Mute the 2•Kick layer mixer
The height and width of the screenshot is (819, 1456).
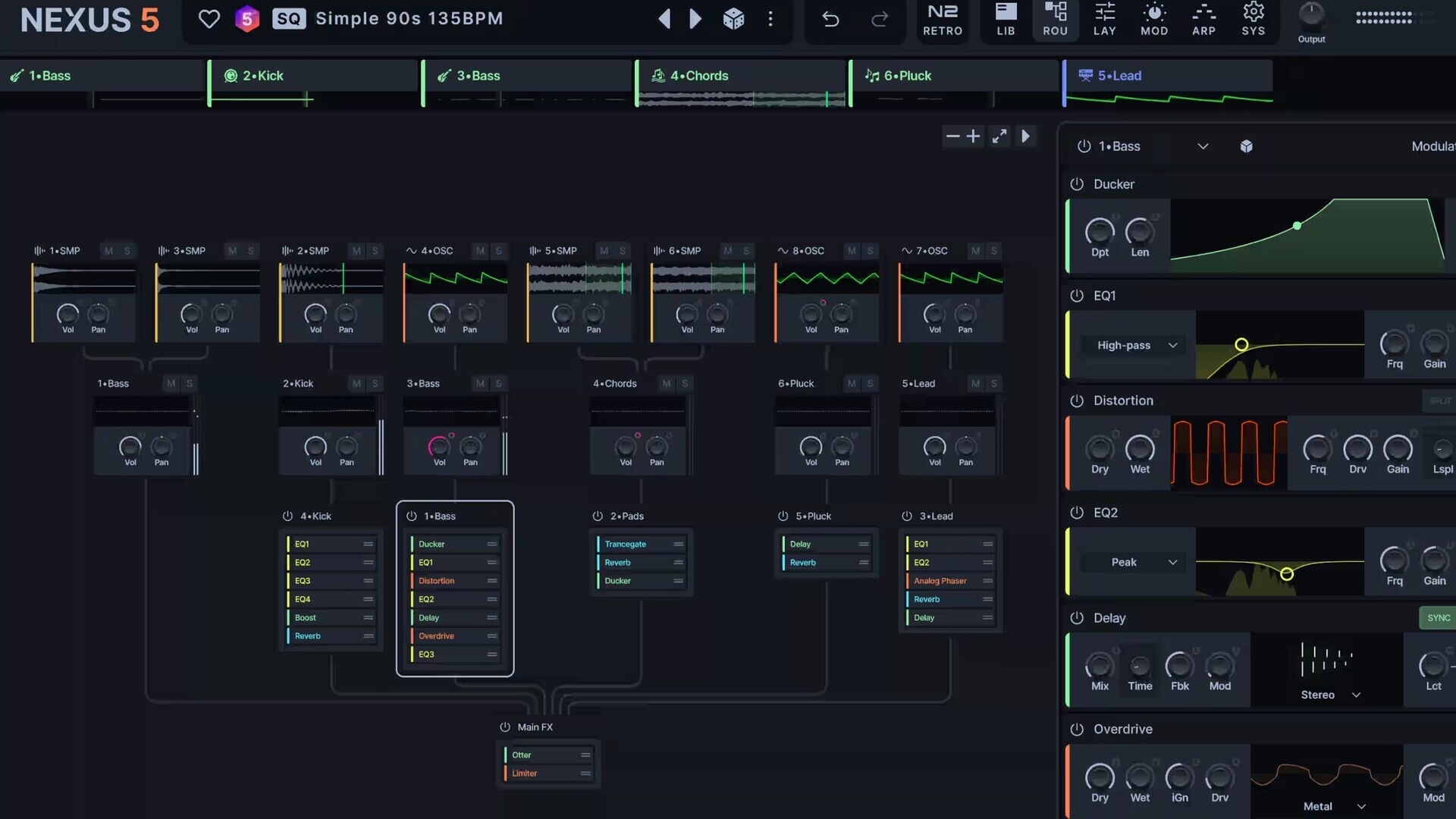356,384
